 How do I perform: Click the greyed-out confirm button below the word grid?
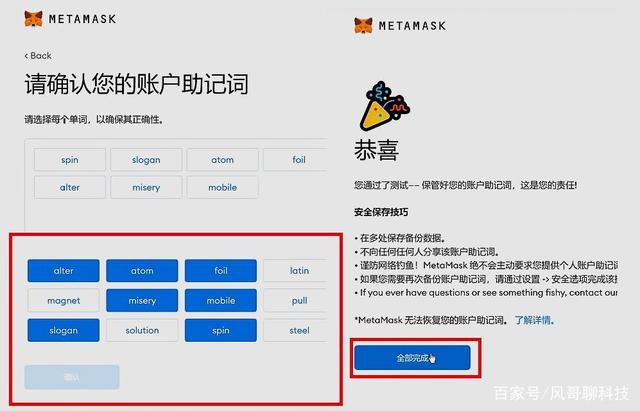[72, 377]
